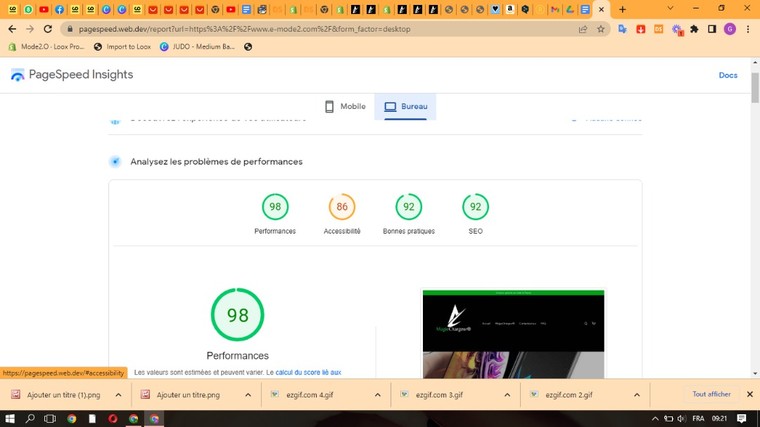Open the website screenshot thumbnail

tap(513, 334)
